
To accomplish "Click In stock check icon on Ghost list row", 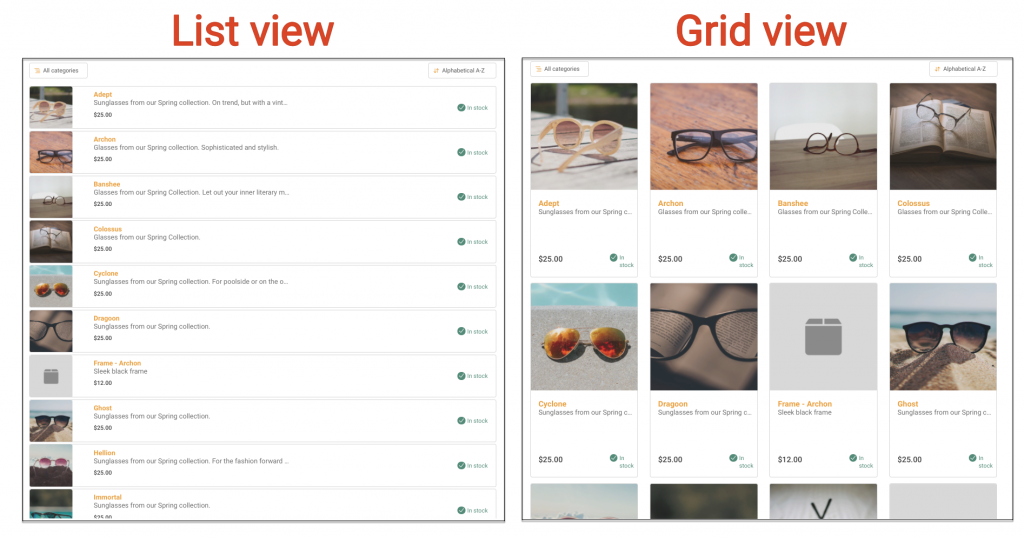I will (461, 421).
